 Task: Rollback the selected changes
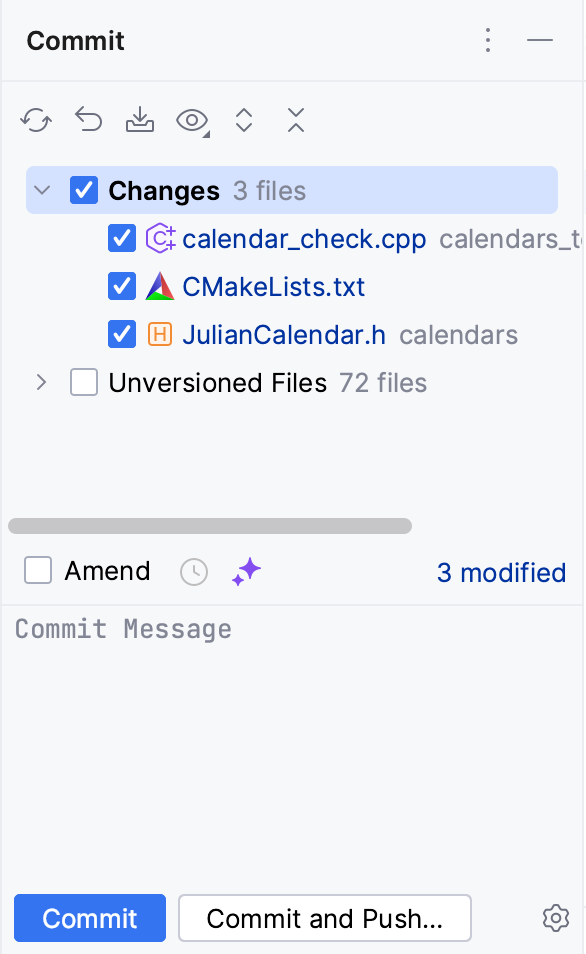[x=88, y=119]
